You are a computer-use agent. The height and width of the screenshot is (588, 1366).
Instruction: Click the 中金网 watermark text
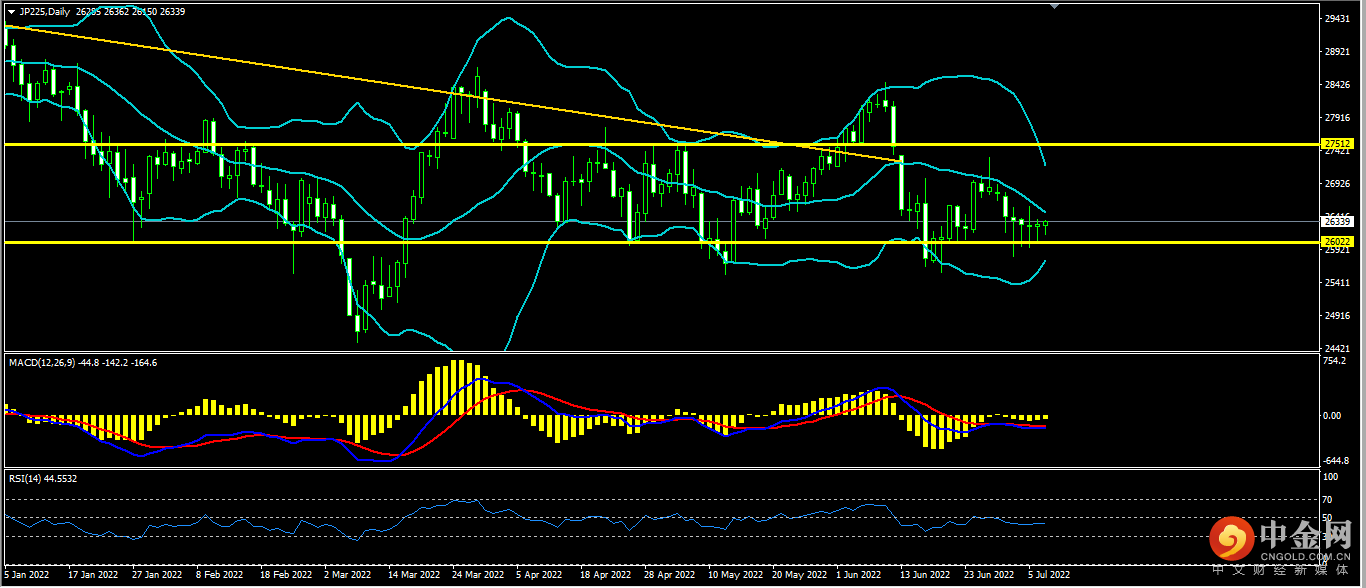click(x=1305, y=534)
